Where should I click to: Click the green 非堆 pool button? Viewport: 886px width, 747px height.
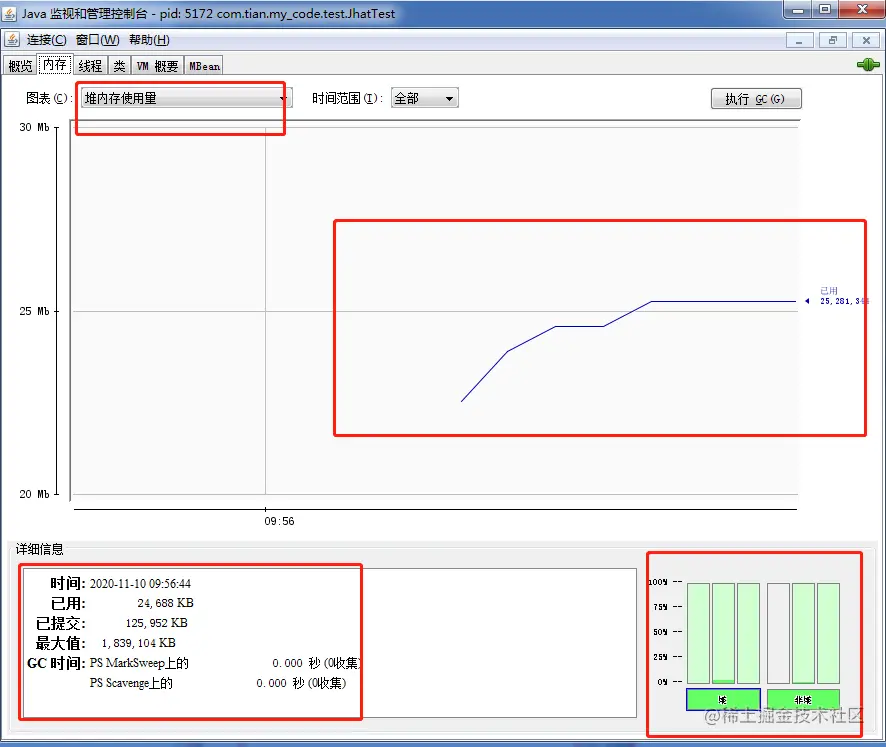coord(803,700)
